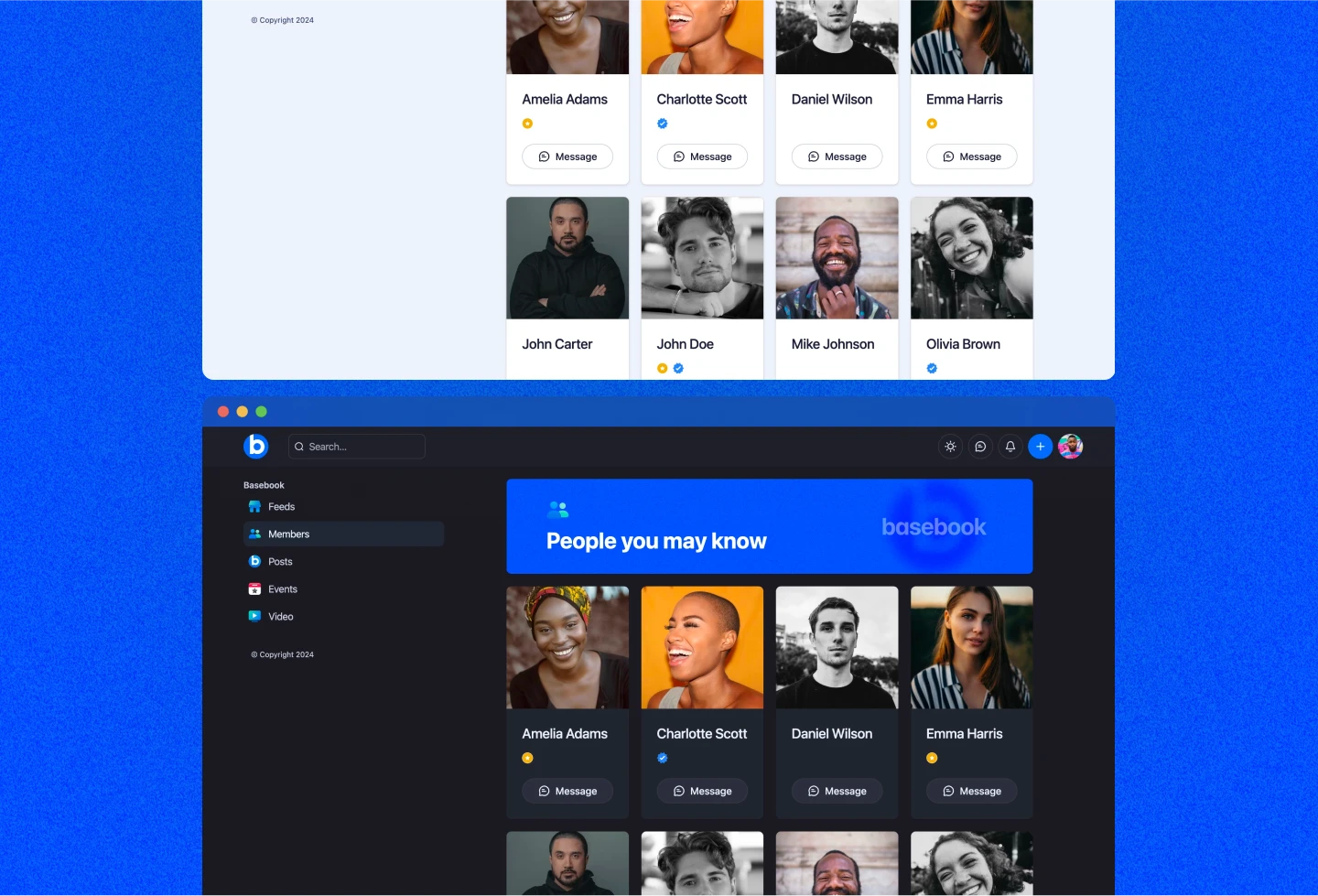Click the Posts b icon in sidebar
This screenshot has height=896, width=1318.
pos(255,561)
